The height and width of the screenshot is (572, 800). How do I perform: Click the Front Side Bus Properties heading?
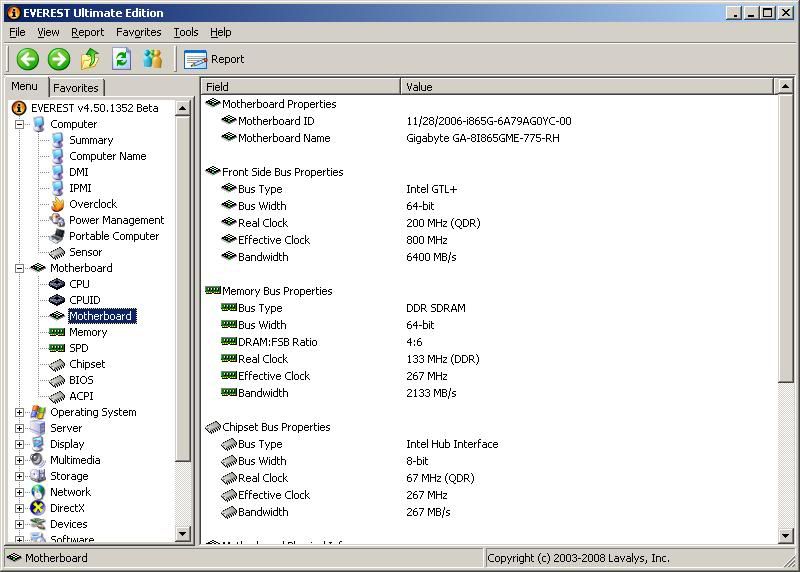[x=282, y=172]
